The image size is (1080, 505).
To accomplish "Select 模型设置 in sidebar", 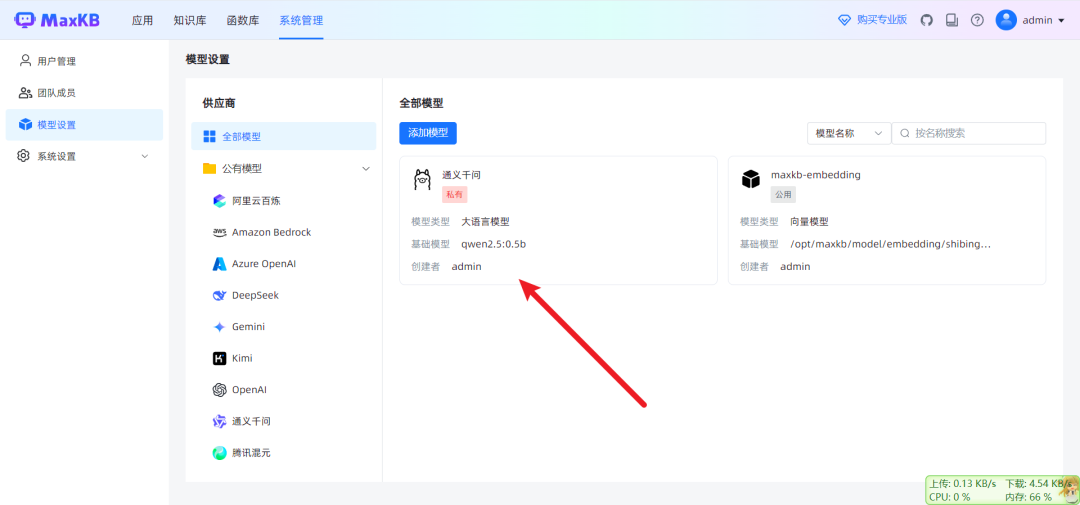I will [84, 125].
